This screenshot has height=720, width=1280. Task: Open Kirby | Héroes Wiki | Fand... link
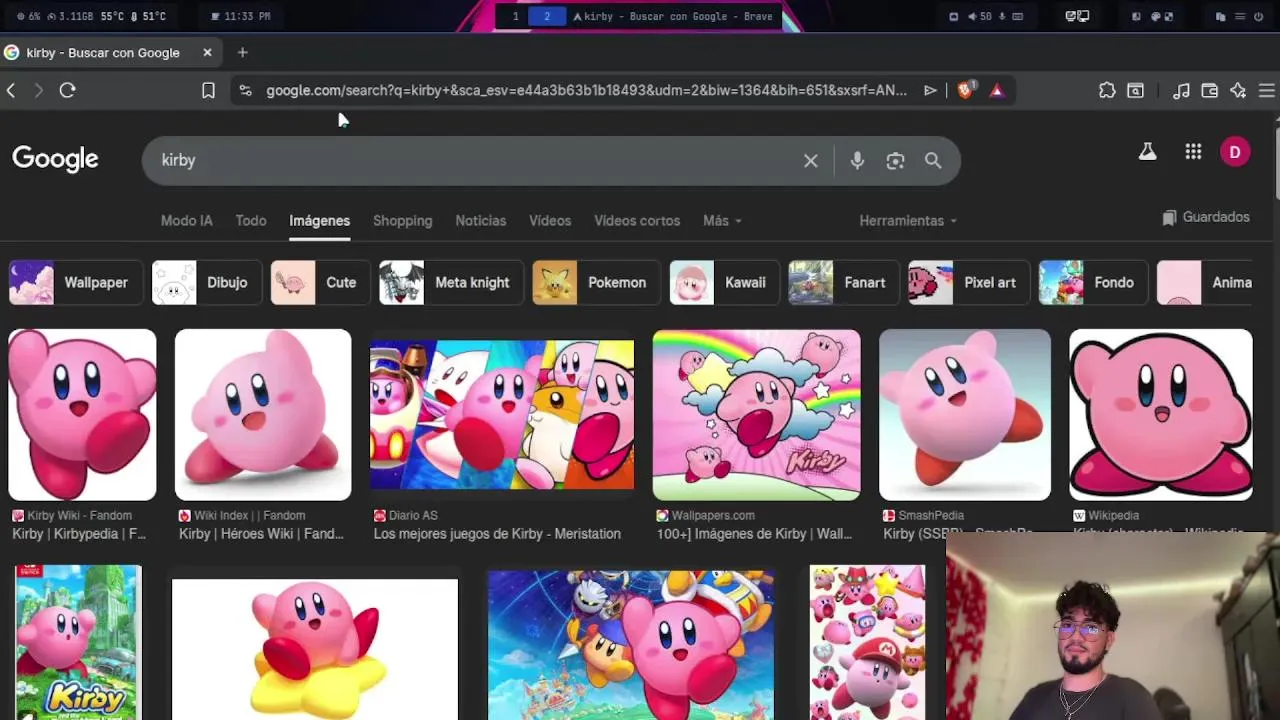click(261, 534)
